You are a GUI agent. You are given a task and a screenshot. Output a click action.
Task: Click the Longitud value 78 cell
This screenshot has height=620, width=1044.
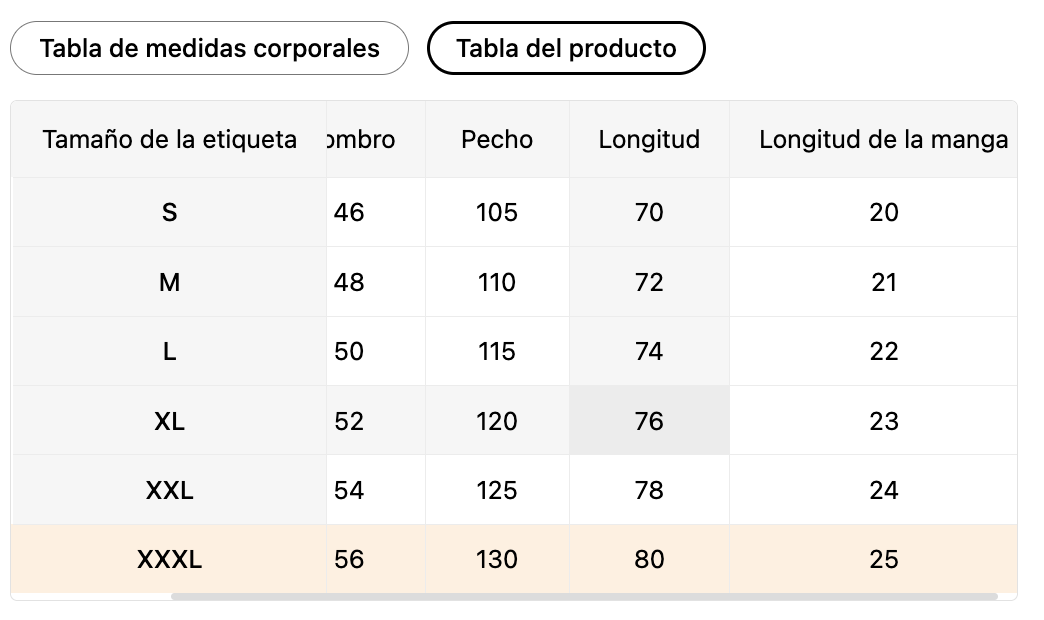[x=649, y=490]
